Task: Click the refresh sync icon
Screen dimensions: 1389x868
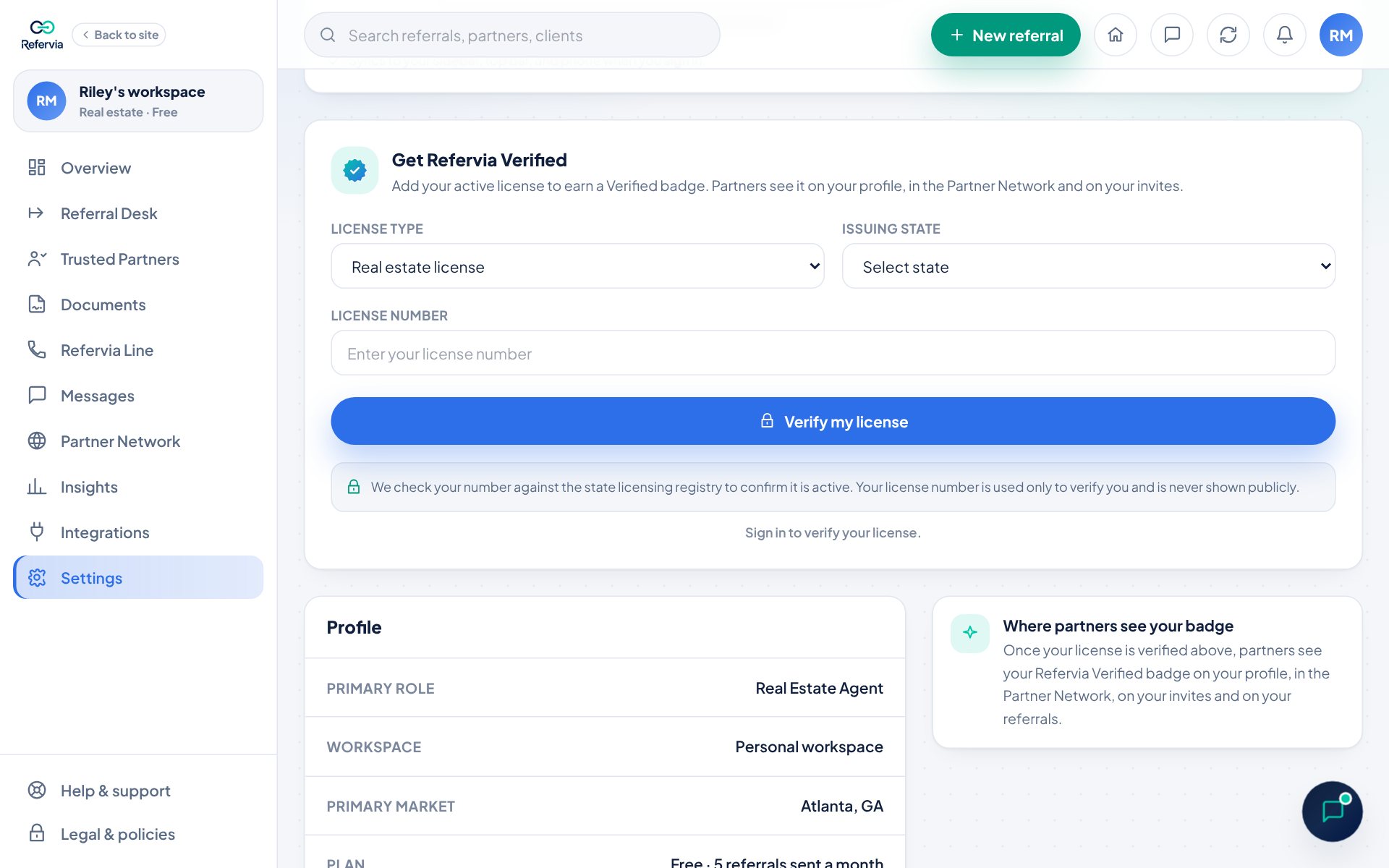Action: [1228, 35]
